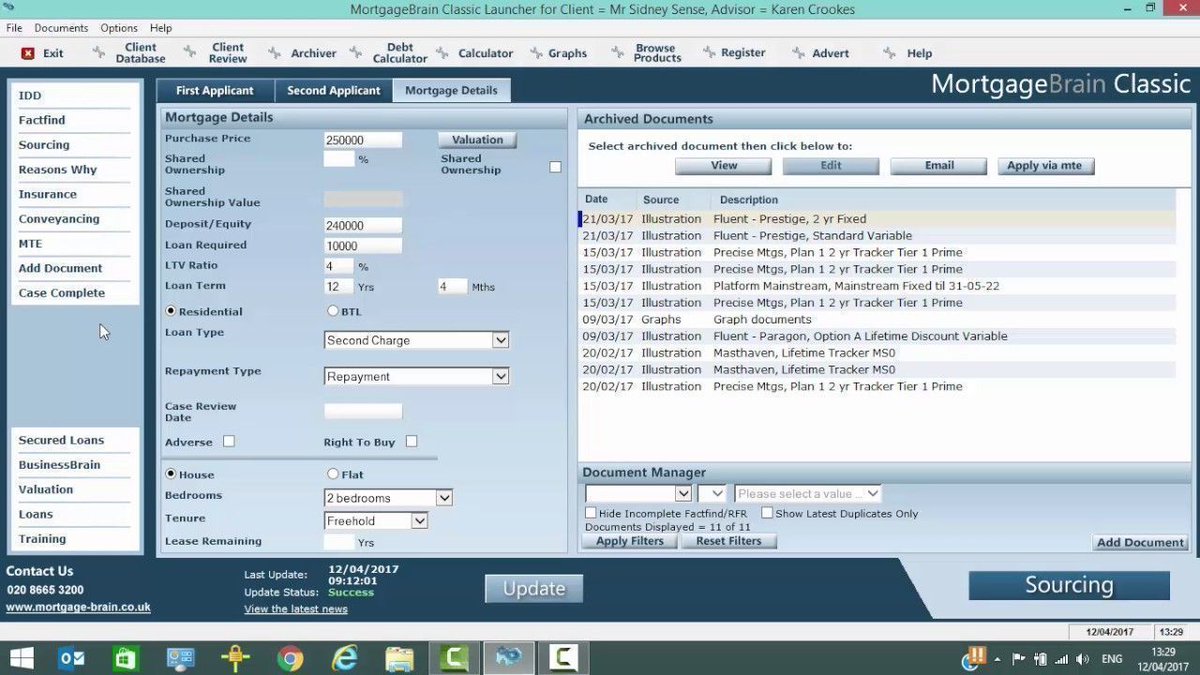Viewport: 1200px width, 675px height.
Task: Click the Exit toolbar icon
Action: [28, 53]
